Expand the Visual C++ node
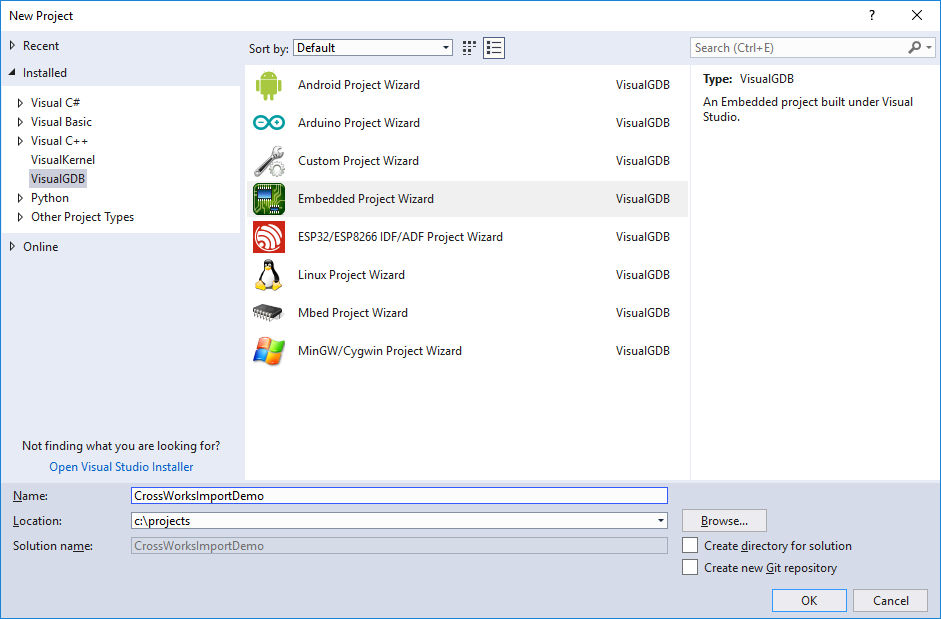The height and width of the screenshot is (619, 941). click(x=20, y=141)
